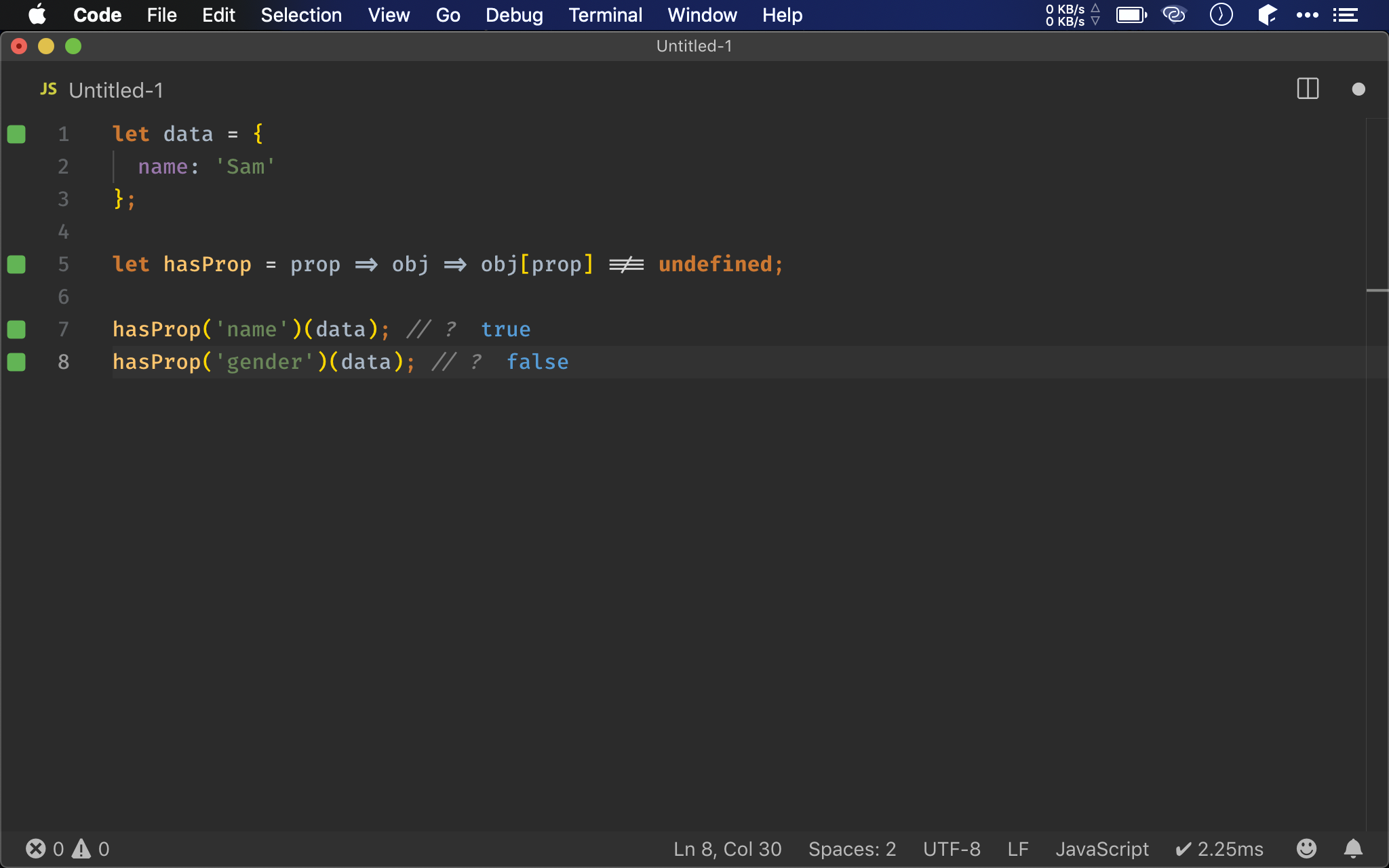The image size is (1389, 868).
Task: Click the inline result 'false' on line 8
Action: pos(538,362)
